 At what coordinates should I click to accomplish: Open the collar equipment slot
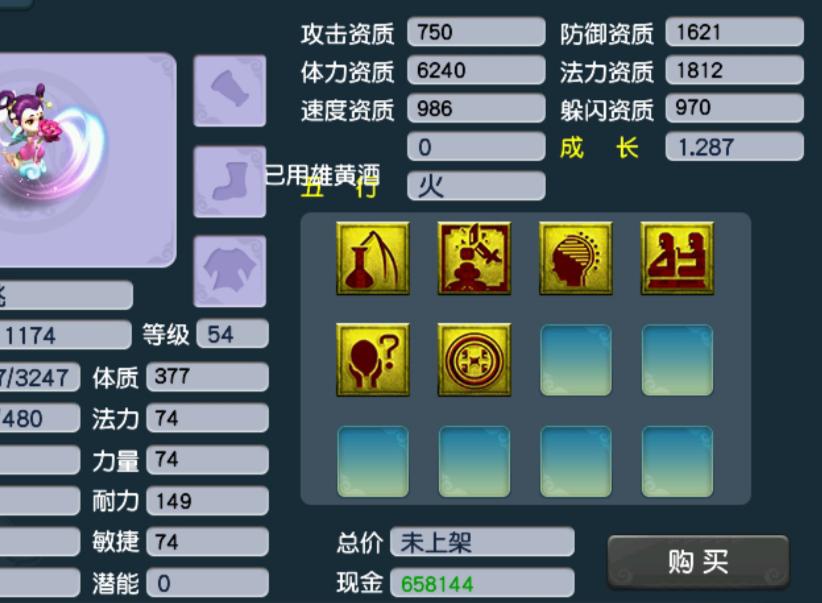(230, 91)
